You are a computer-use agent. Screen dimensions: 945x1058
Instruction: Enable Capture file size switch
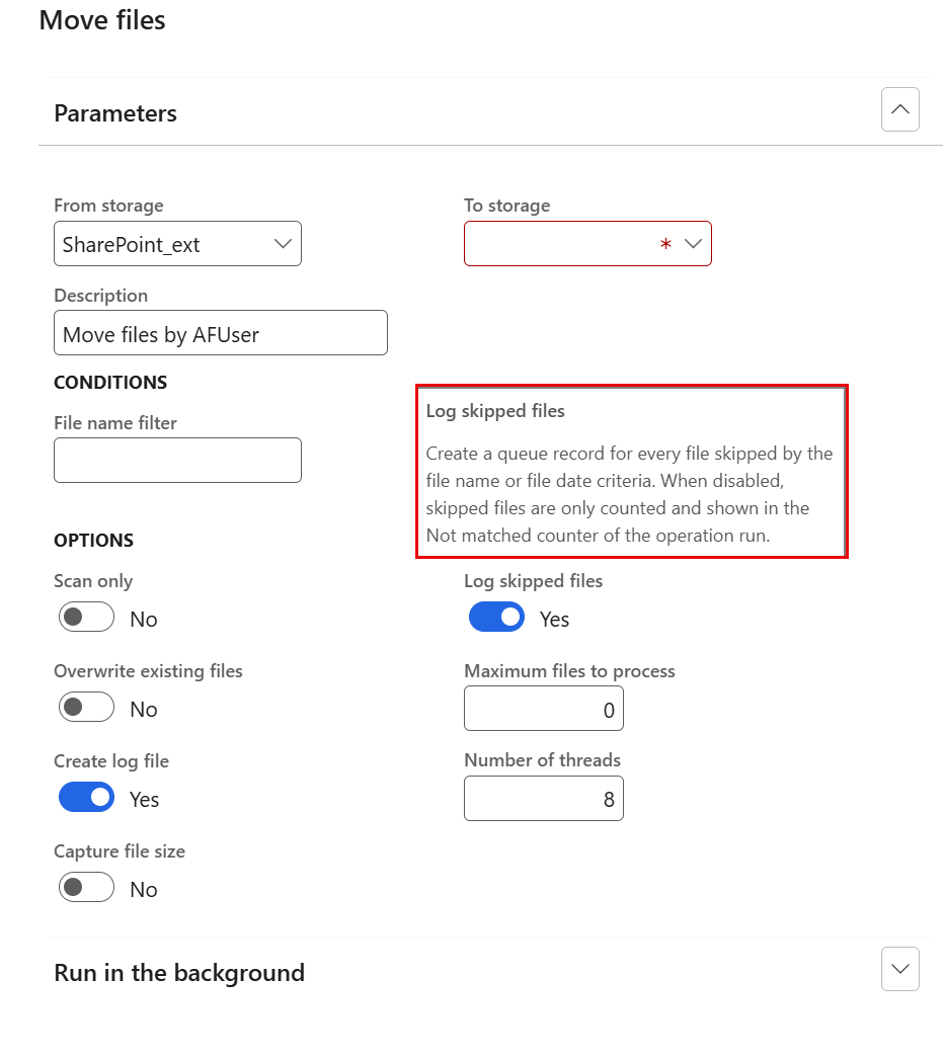click(86, 887)
